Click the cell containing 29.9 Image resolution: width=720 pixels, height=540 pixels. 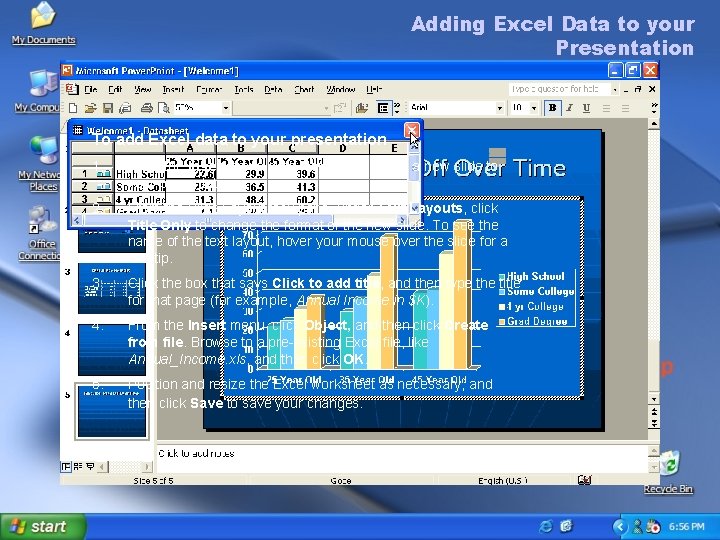point(242,174)
